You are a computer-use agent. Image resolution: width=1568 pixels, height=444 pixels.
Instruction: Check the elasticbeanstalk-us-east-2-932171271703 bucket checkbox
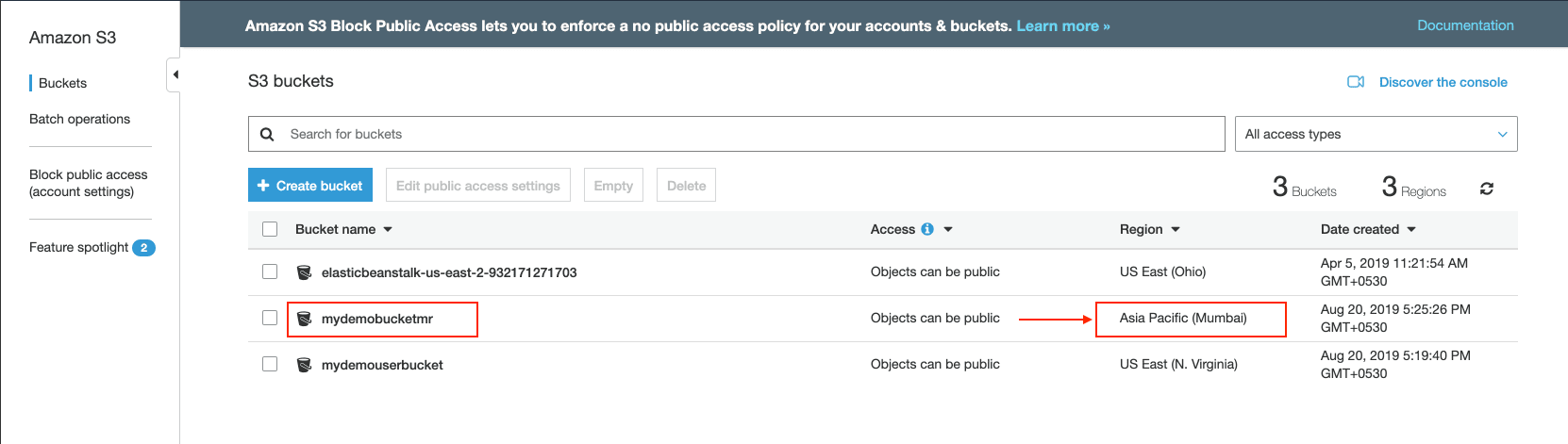coord(270,271)
